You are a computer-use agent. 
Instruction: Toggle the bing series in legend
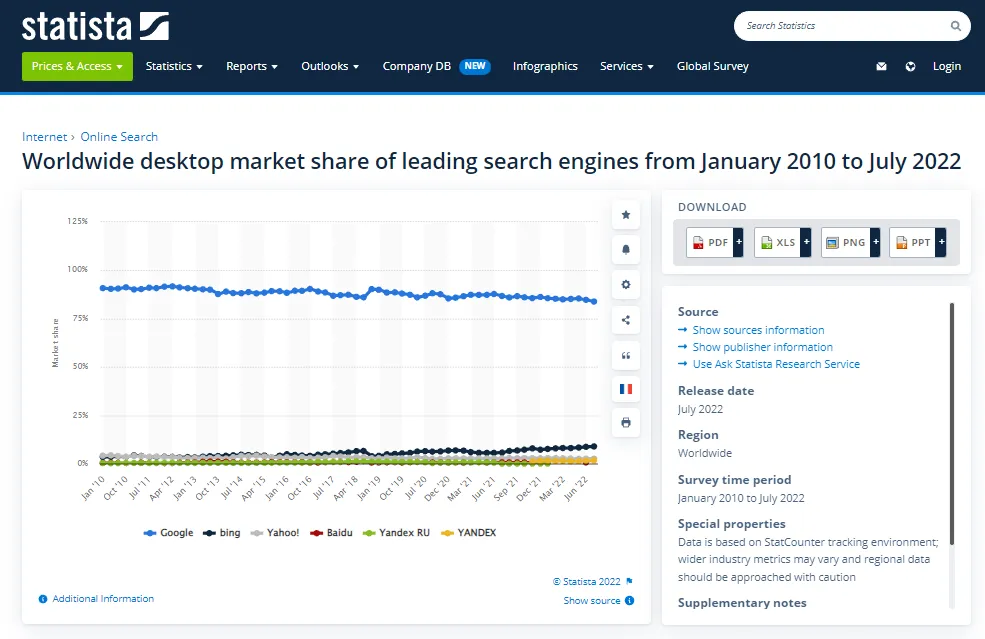[x=222, y=533]
